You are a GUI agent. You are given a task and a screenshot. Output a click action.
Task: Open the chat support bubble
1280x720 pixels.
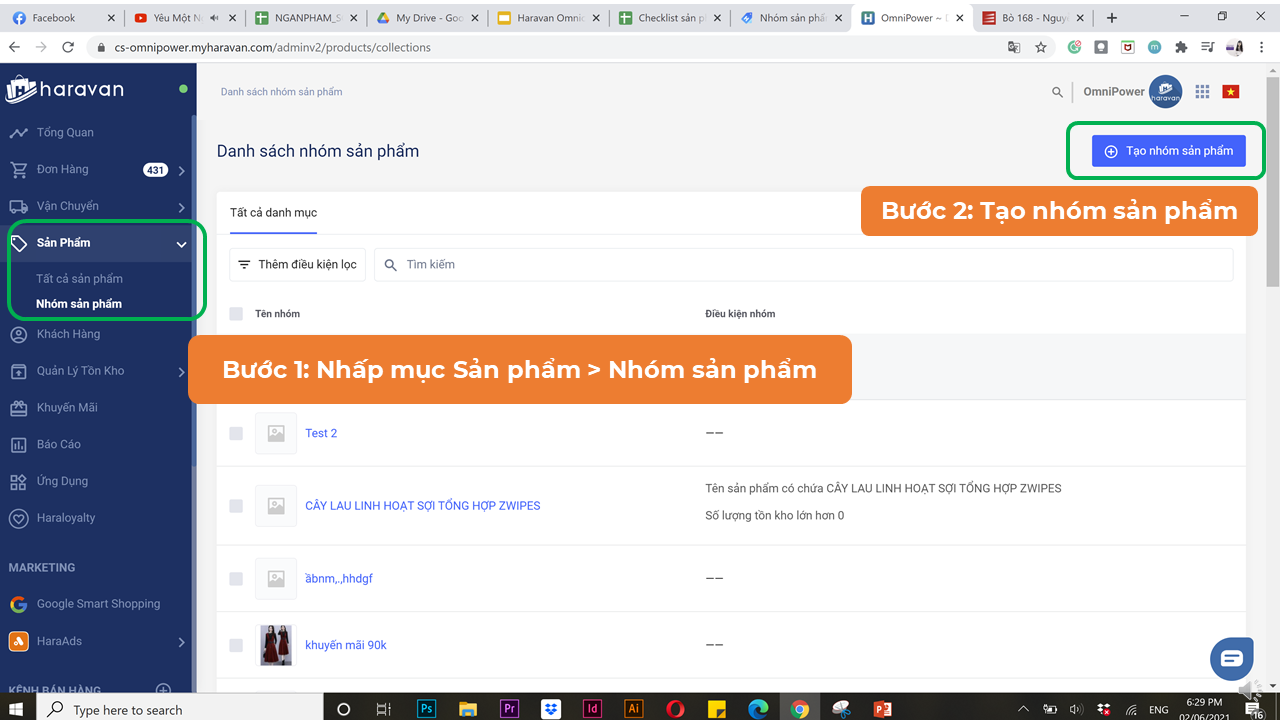click(1232, 658)
